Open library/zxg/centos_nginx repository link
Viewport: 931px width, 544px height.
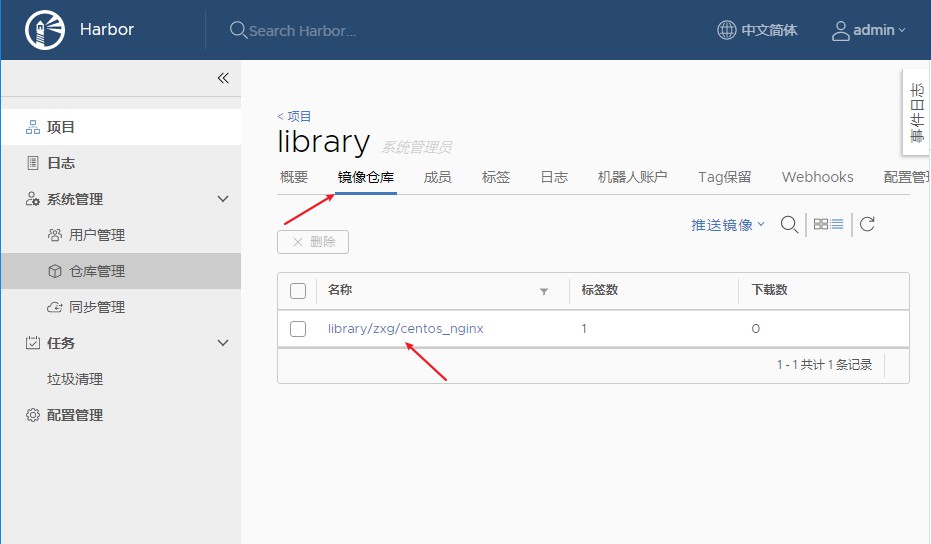406,328
